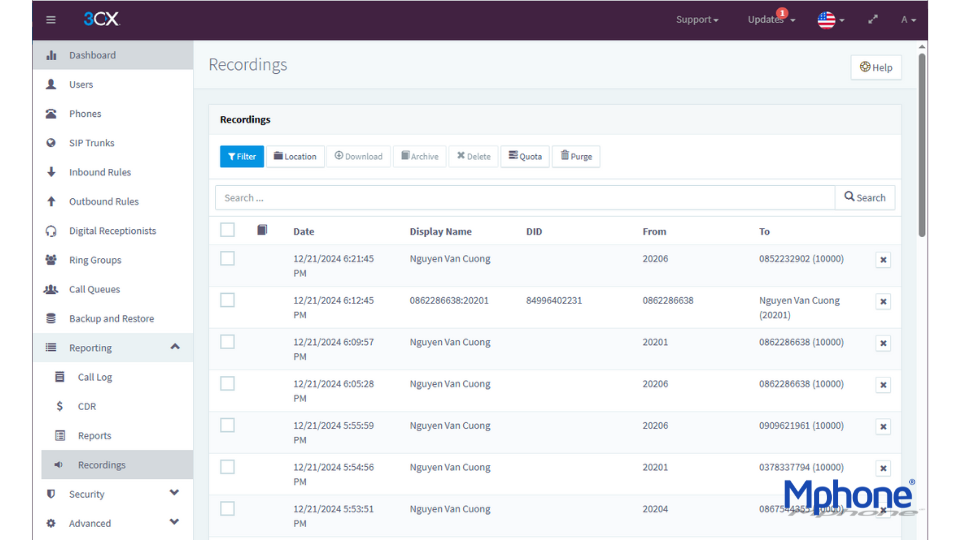
Task: Open the Help button
Action: coord(876,67)
